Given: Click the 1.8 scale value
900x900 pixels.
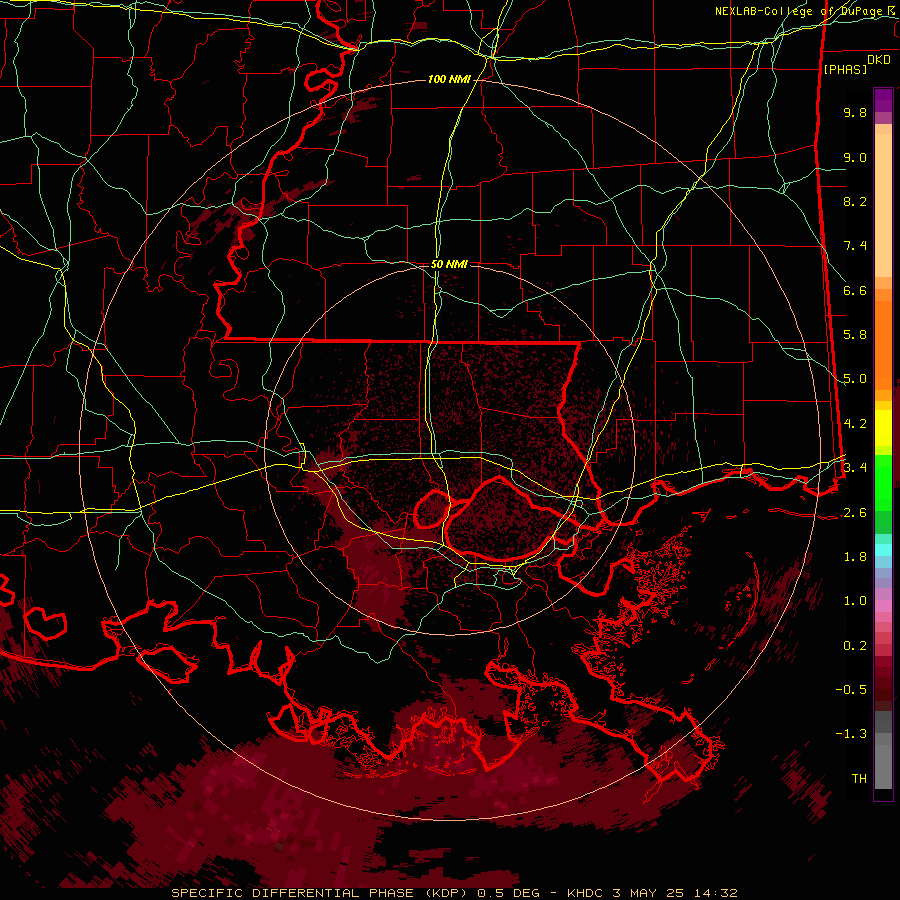Looking at the screenshot, I should coord(855,557).
